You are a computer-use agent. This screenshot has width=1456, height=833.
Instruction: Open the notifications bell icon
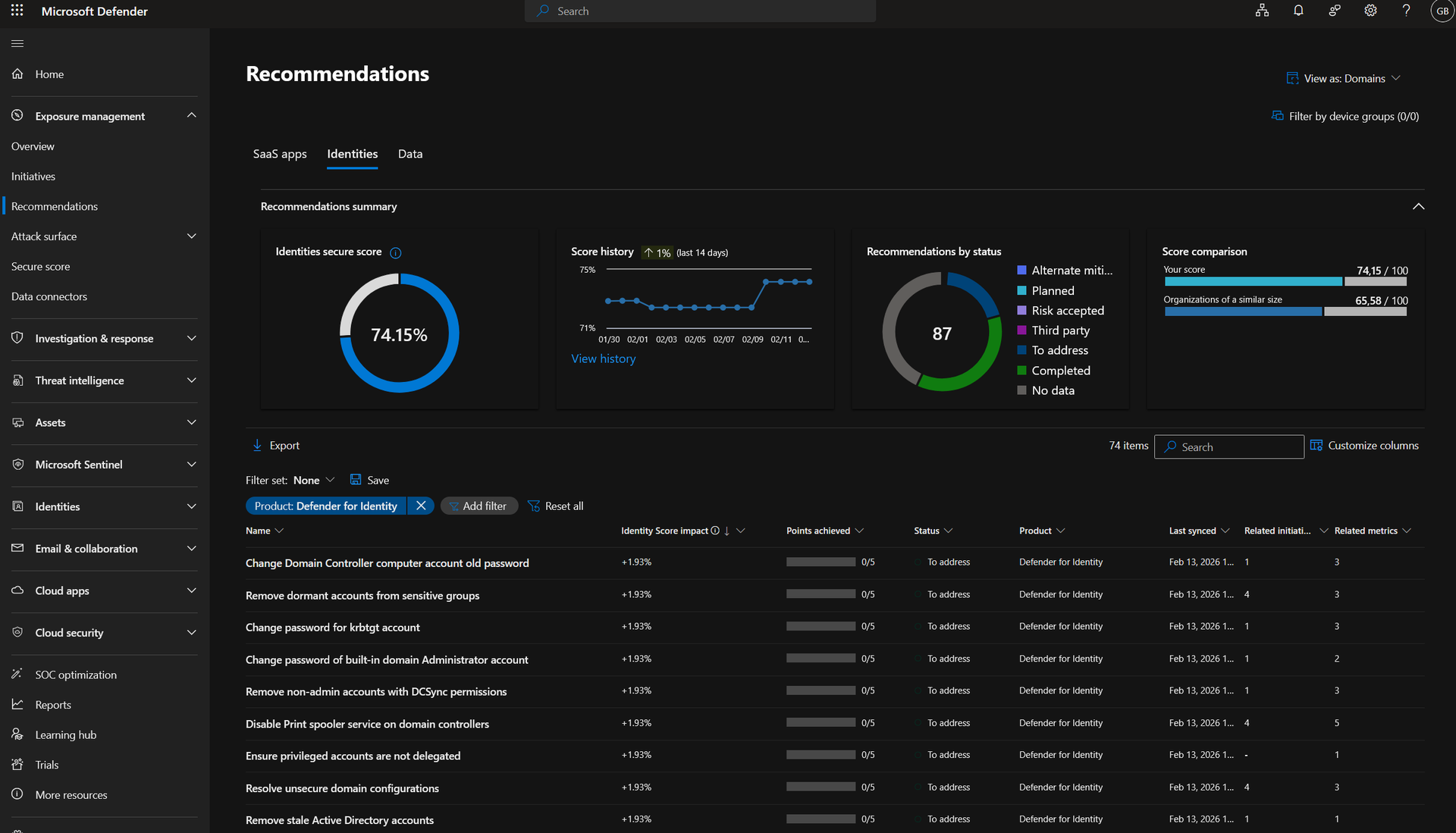click(1298, 11)
